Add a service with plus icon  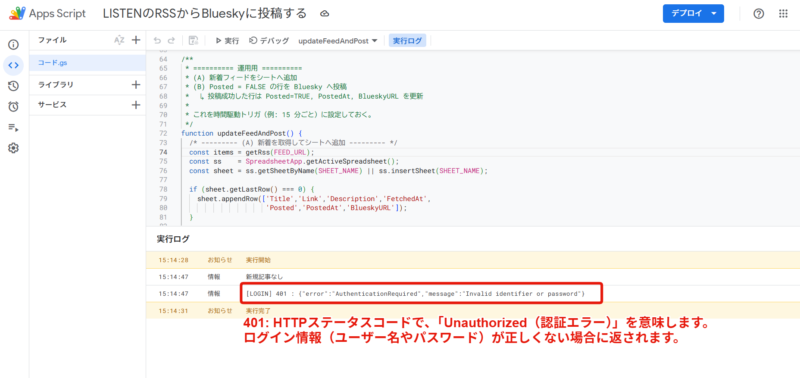pos(136,105)
